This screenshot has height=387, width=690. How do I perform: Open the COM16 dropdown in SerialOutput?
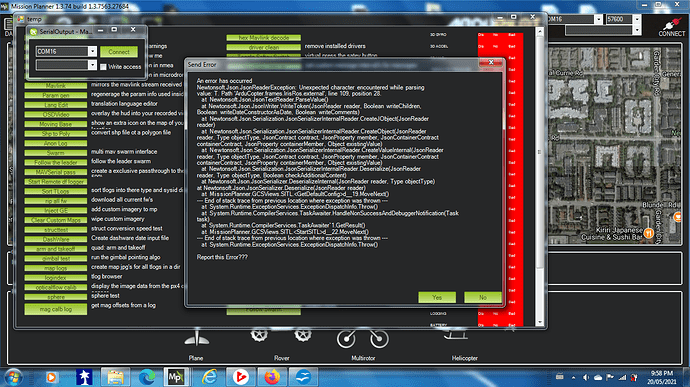(92, 52)
